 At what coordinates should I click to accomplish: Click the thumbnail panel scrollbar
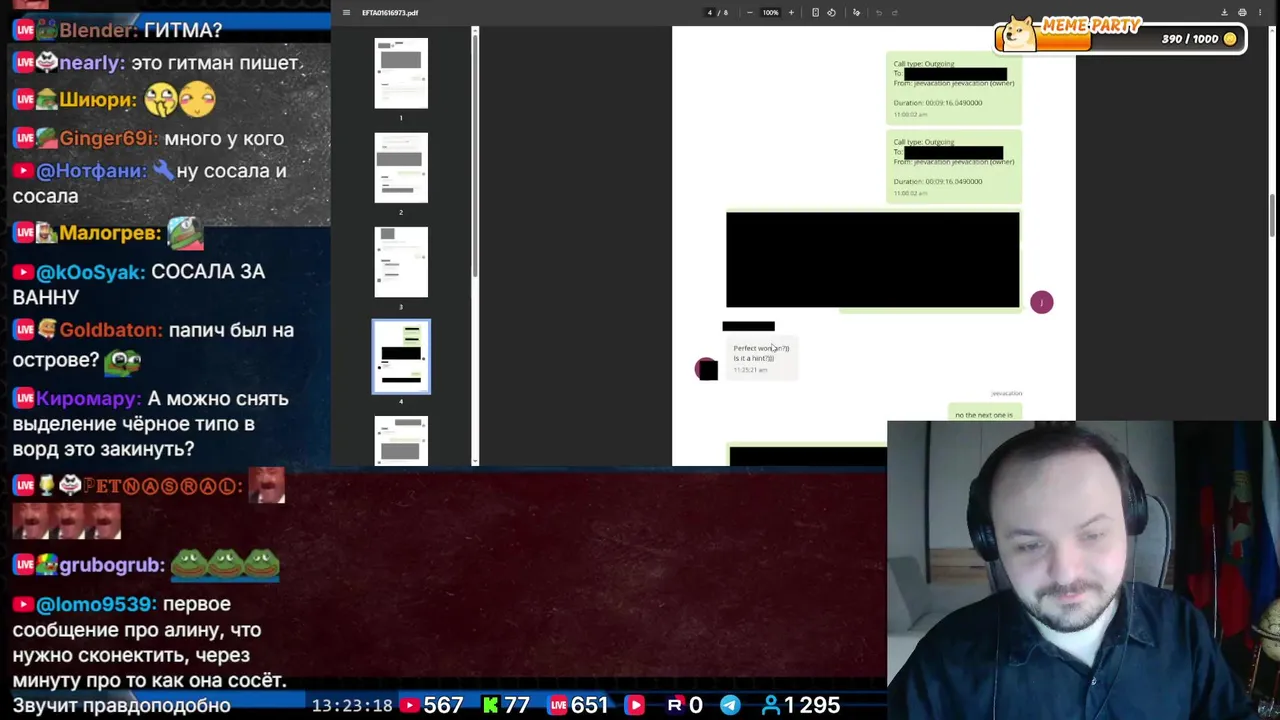(x=475, y=154)
